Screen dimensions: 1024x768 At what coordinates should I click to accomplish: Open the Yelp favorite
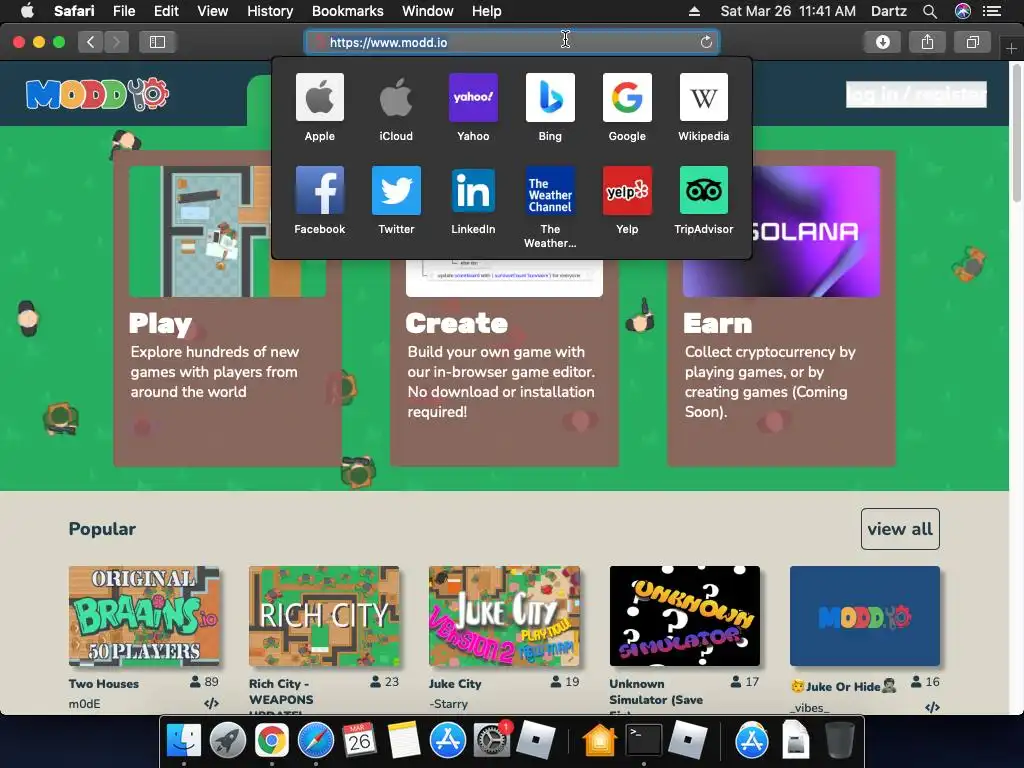click(x=627, y=190)
